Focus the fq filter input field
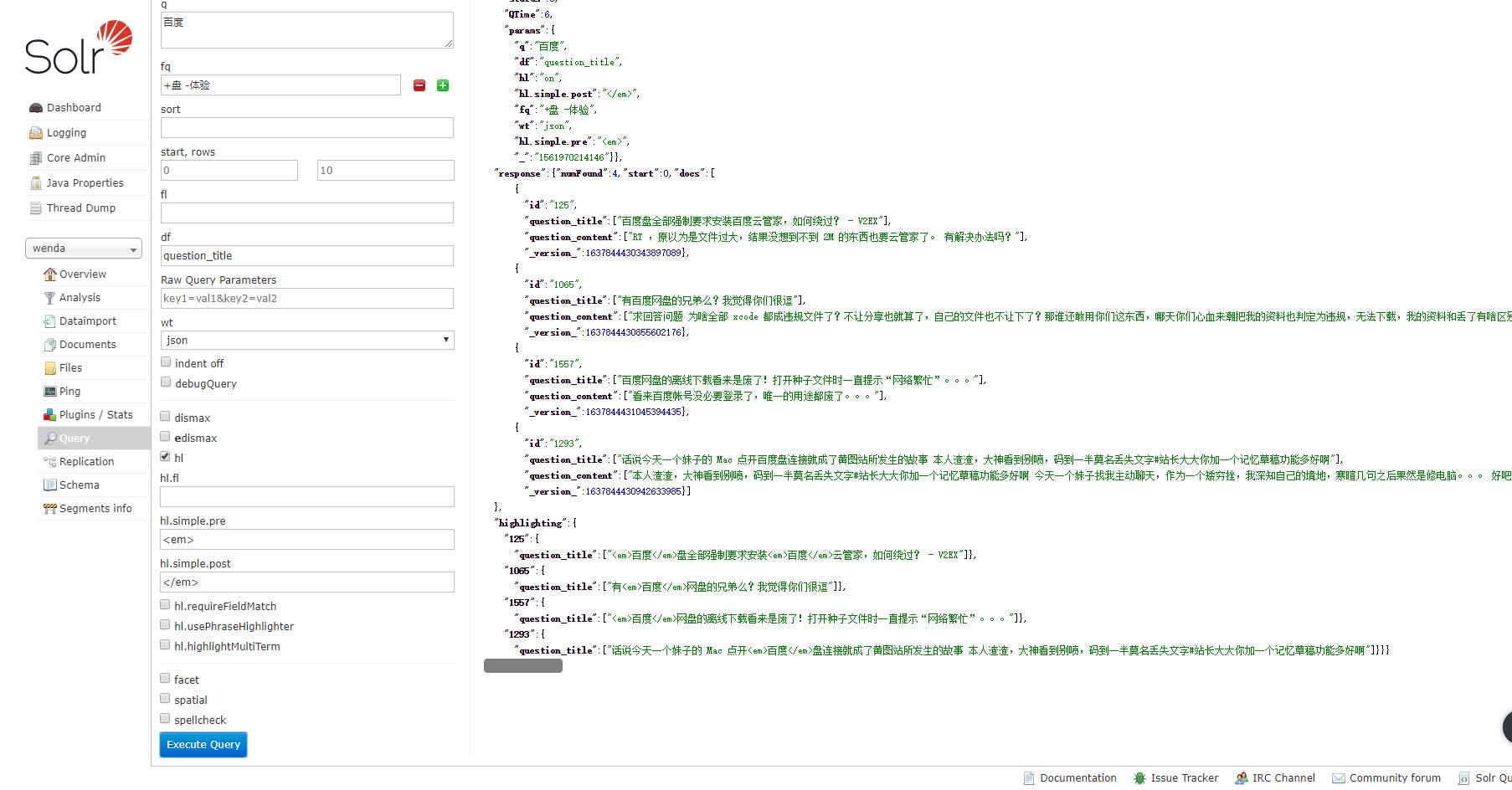The height and width of the screenshot is (790, 1512). [x=280, y=85]
